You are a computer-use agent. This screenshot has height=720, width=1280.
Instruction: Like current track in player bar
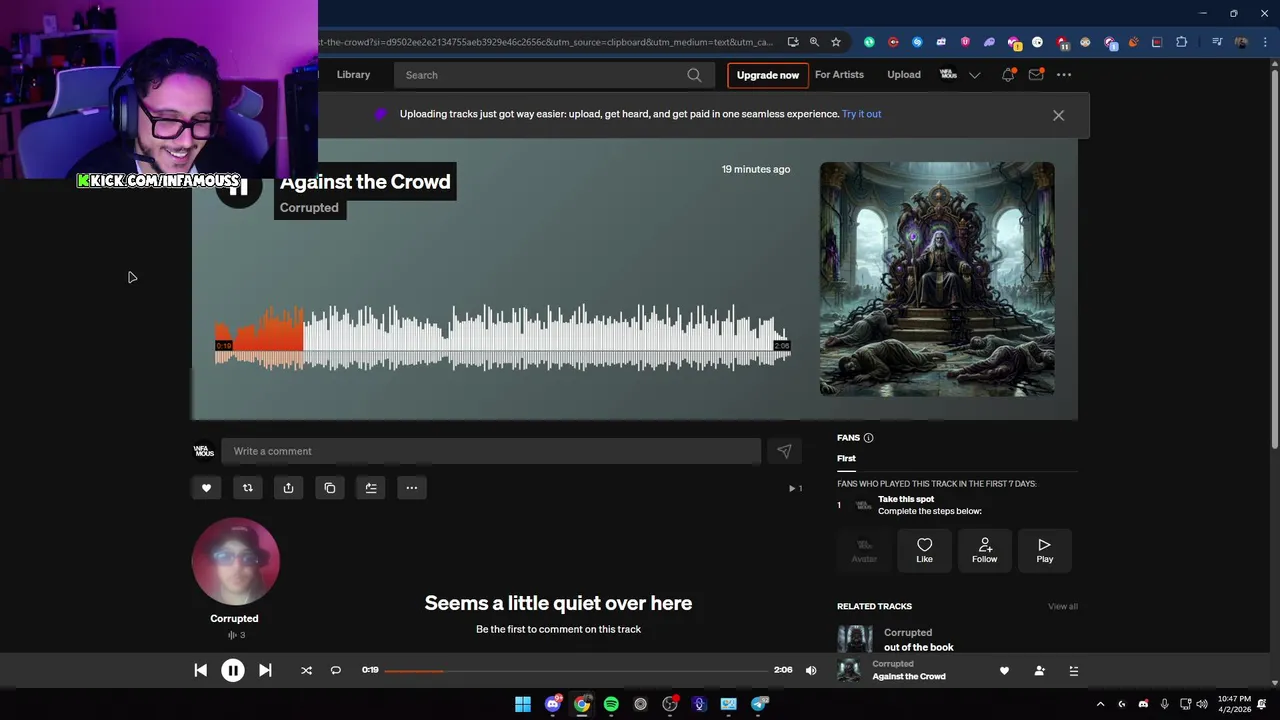pos(1004,671)
